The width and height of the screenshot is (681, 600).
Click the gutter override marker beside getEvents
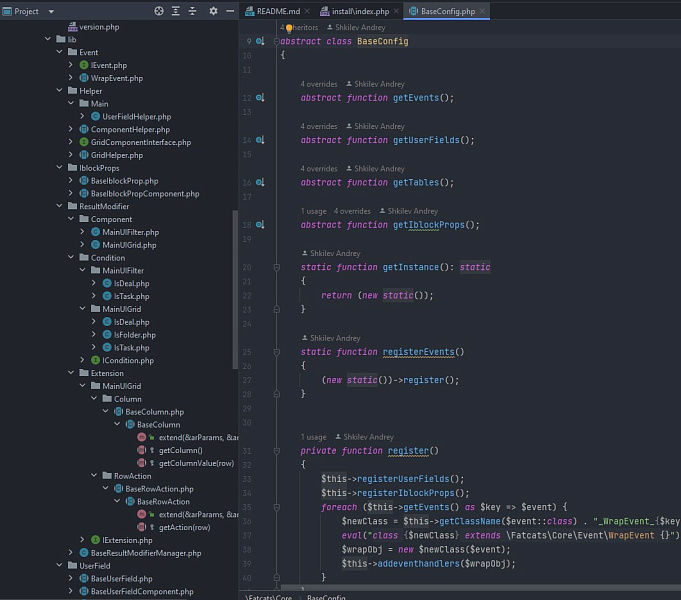point(260,98)
